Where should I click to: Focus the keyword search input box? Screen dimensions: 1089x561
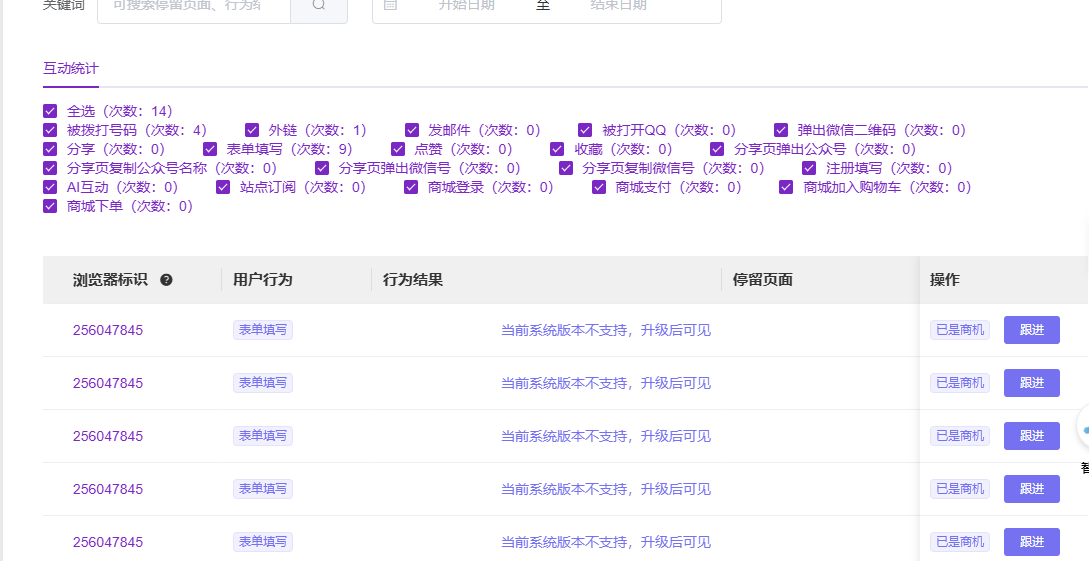[193, 6]
